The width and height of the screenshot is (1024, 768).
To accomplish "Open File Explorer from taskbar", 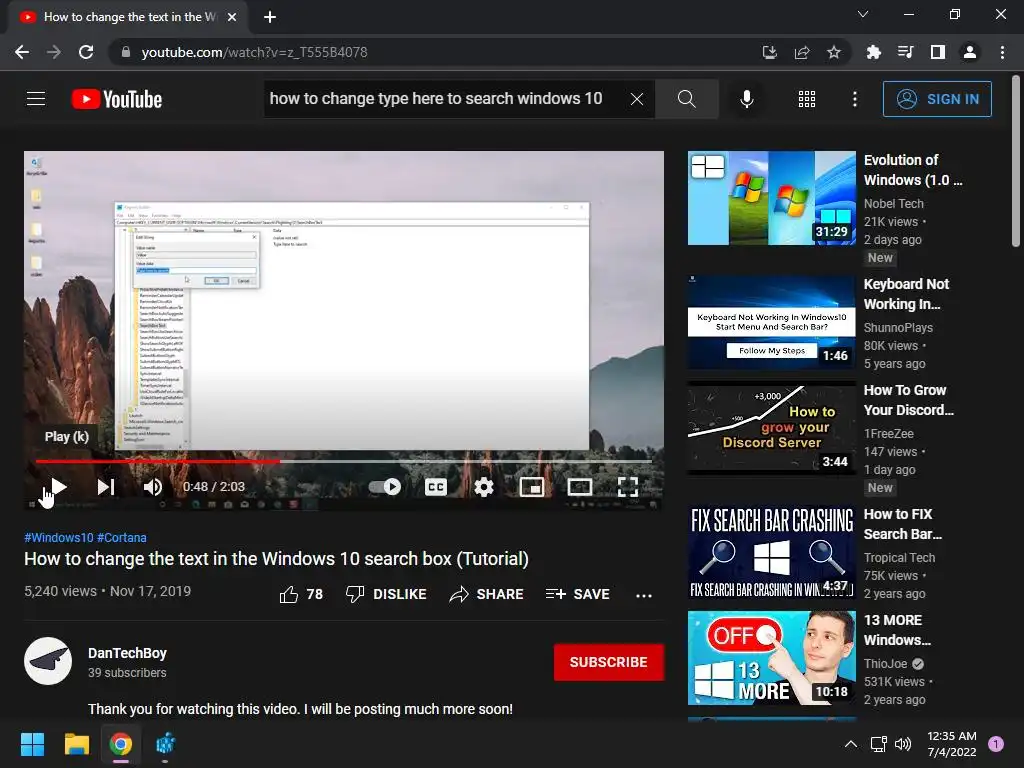I will click(x=76, y=744).
